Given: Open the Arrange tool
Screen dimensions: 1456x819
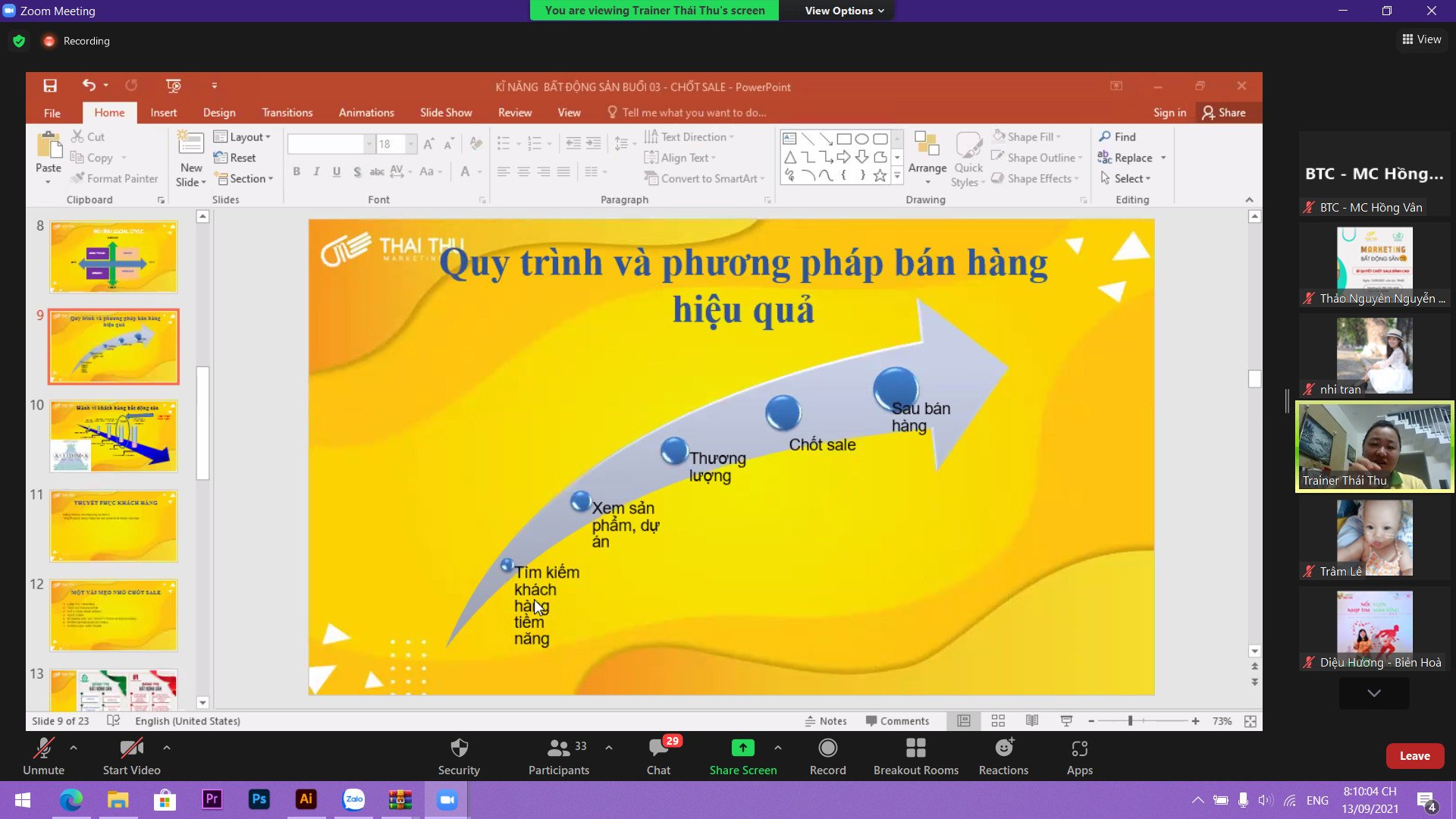Looking at the screenshot, I should click(x=927, y=157).
